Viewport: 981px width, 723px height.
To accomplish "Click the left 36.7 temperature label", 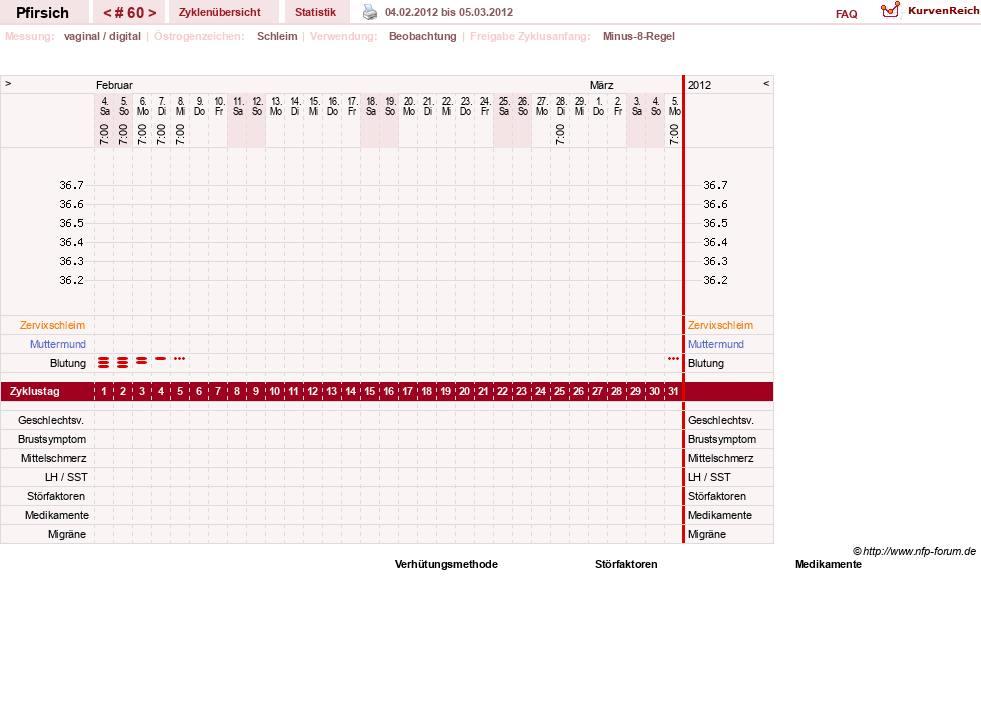I will click(71, 185).
